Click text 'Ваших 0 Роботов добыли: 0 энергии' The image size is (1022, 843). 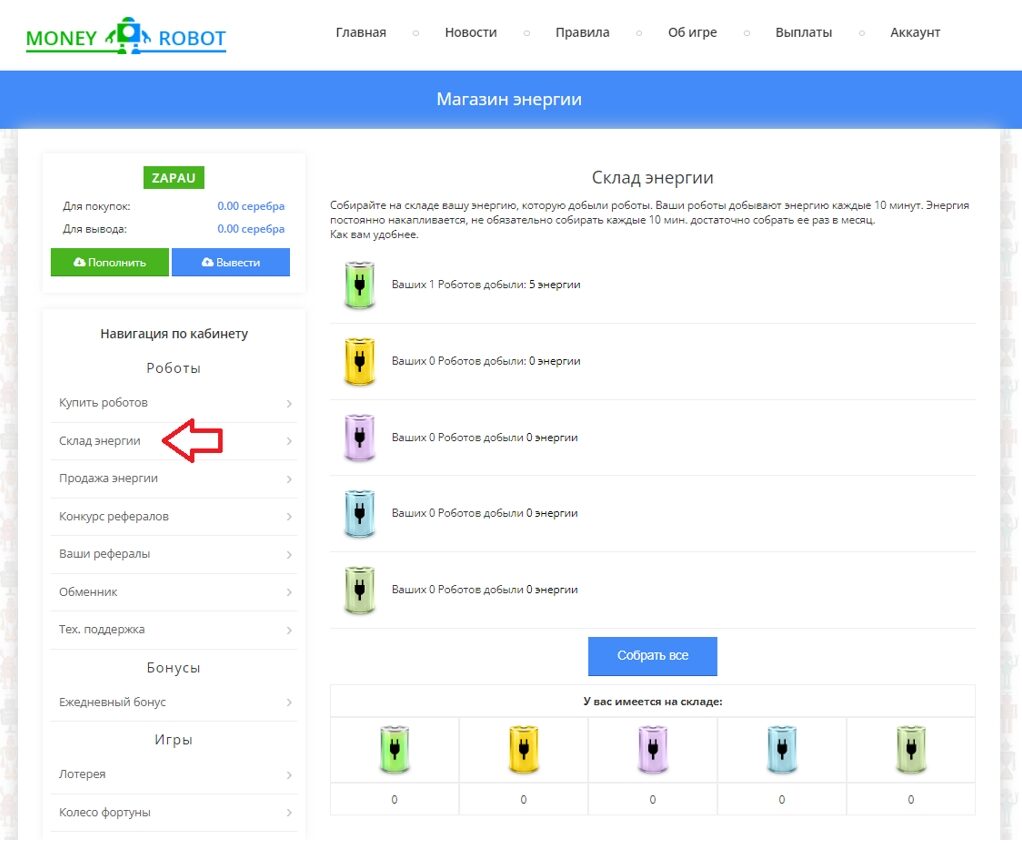tap(486, 361)
